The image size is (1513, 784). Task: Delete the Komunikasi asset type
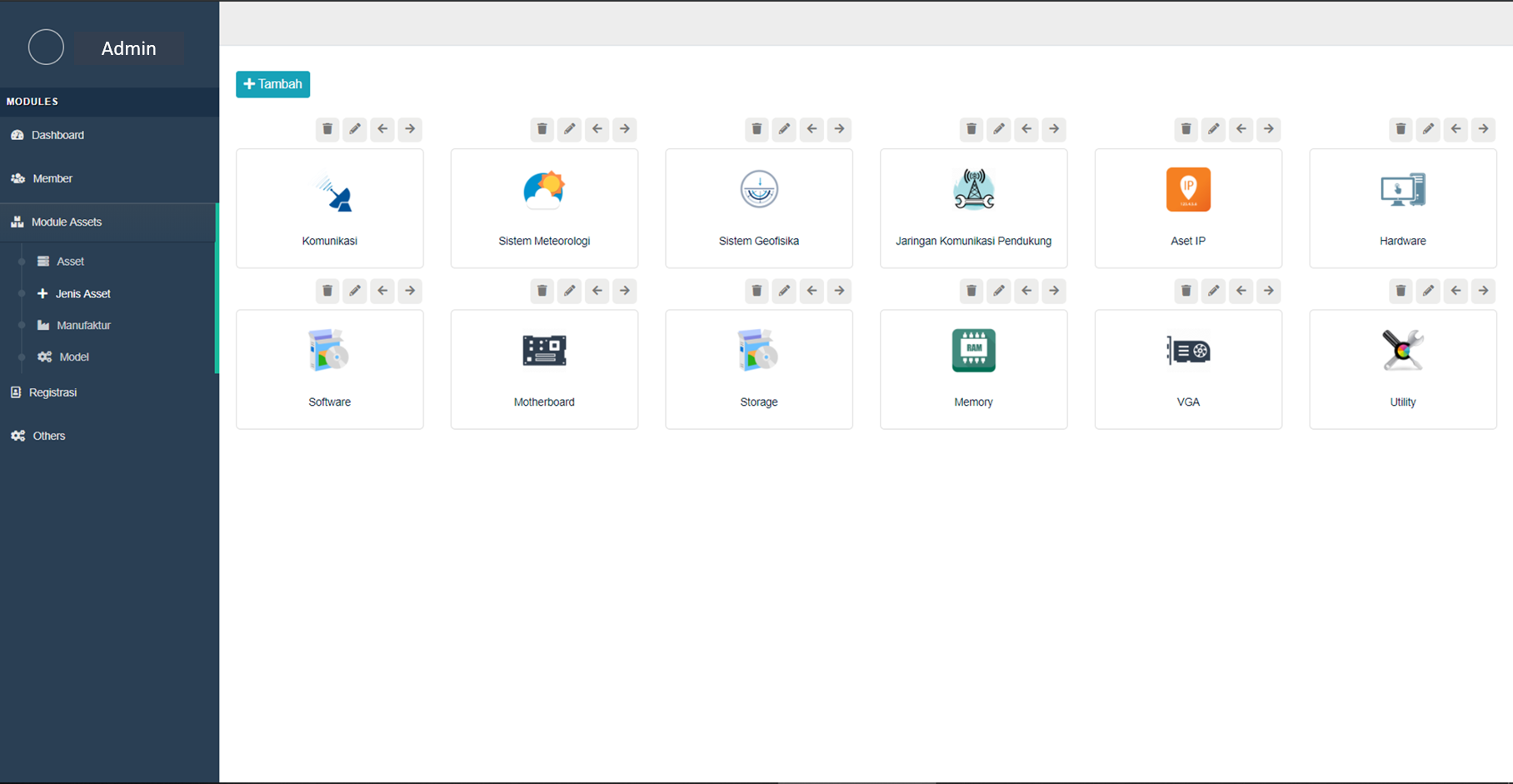[327, 129]
